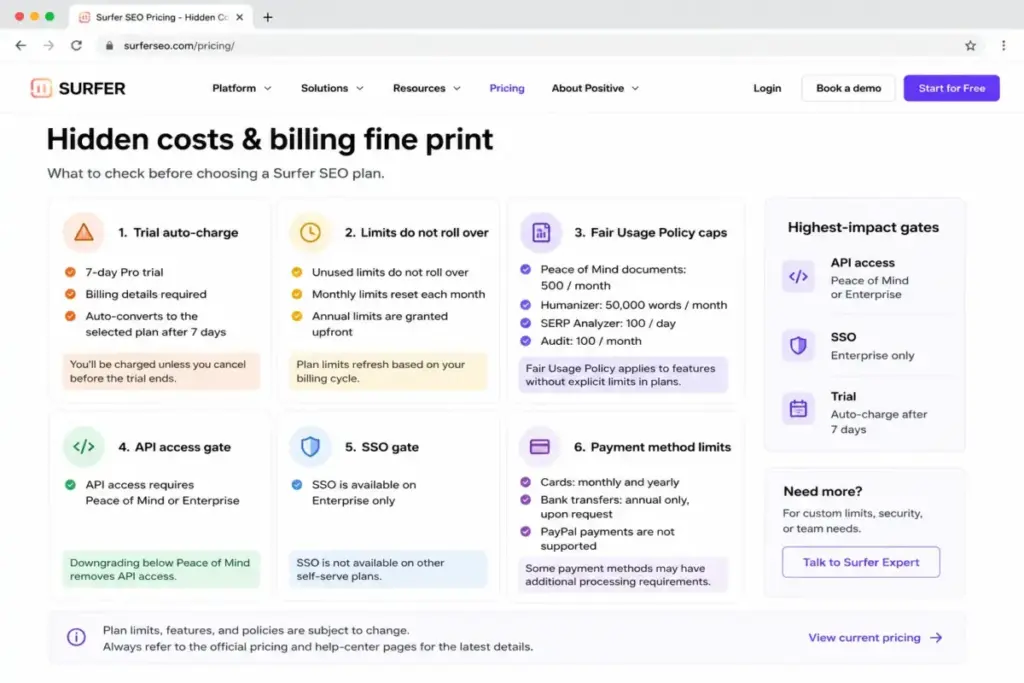Click text 'Cards: monthly and yearly'

[609, 482]
